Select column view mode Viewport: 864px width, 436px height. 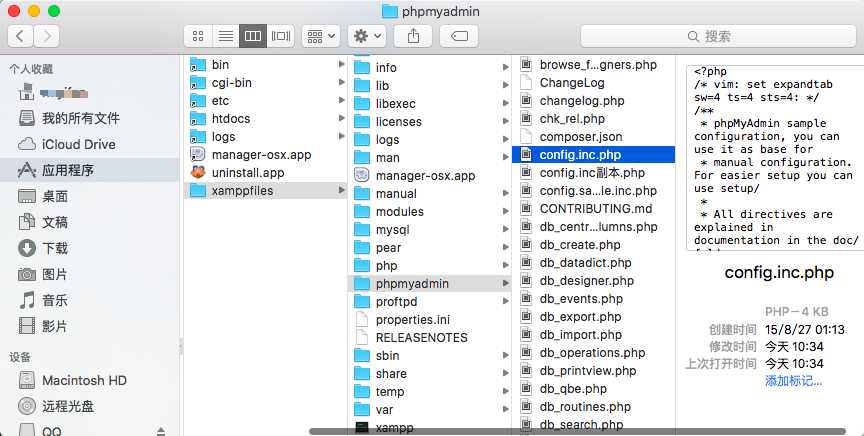pos(253,36)
